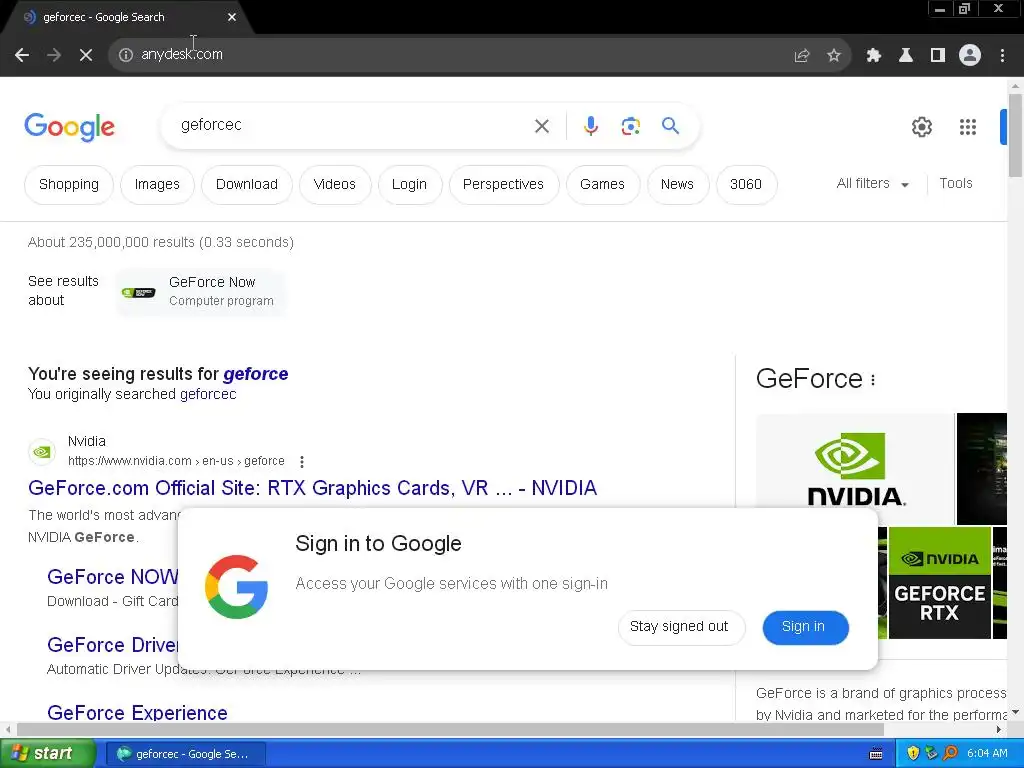Open the GeForce RTX image thumbnail
The image size is (1024, 768).
939,583
